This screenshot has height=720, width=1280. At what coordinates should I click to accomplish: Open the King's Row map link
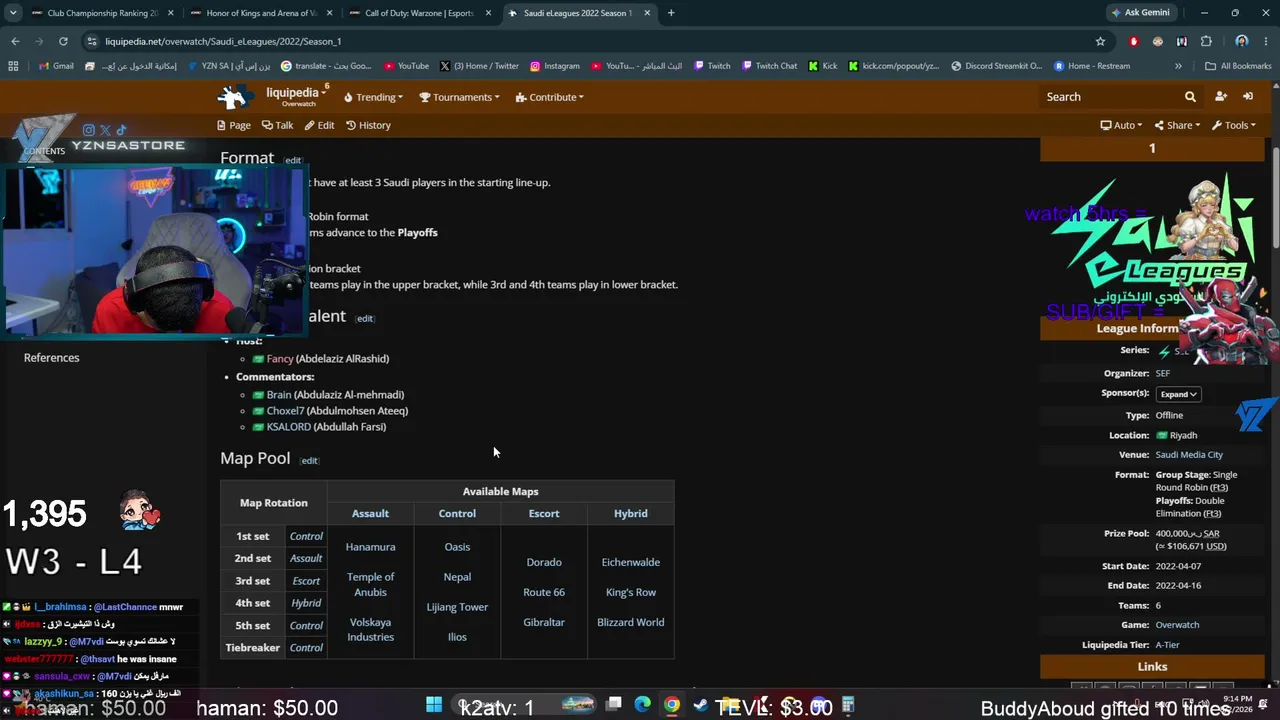pos(631,592)
